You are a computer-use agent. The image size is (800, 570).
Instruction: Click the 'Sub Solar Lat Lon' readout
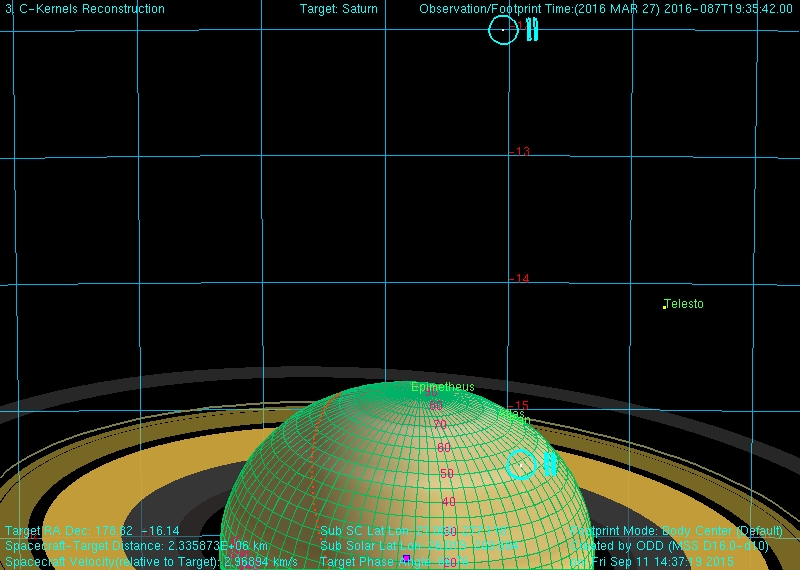tap(419, 546)
